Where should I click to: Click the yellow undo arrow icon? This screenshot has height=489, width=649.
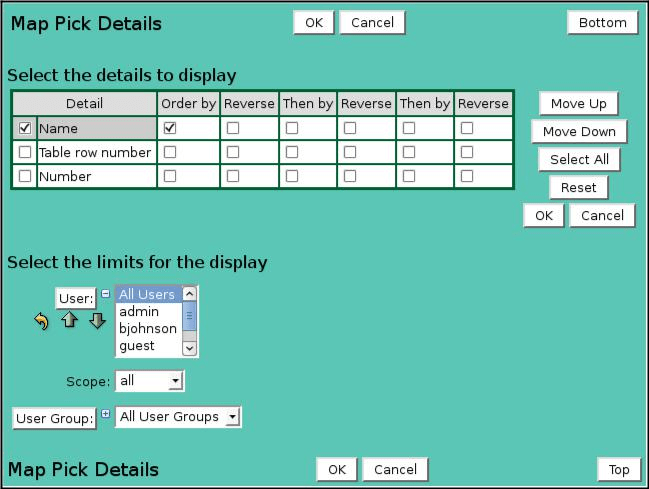click(x=41, y=321)
